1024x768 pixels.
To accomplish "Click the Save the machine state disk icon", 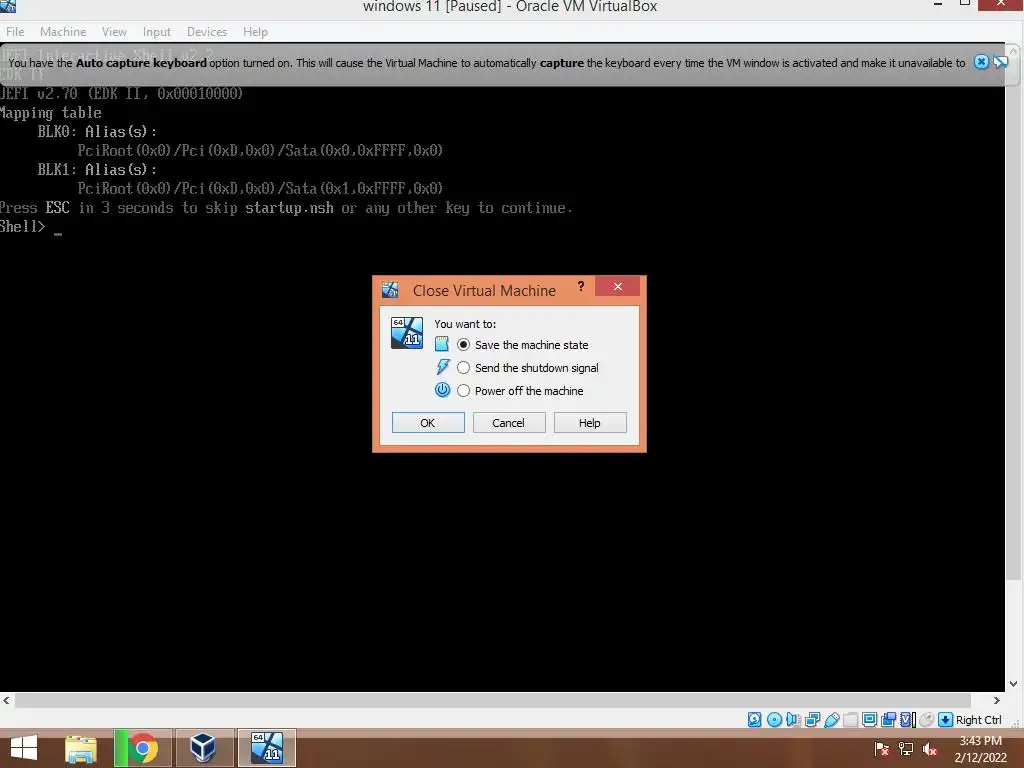I will point(442,344).
